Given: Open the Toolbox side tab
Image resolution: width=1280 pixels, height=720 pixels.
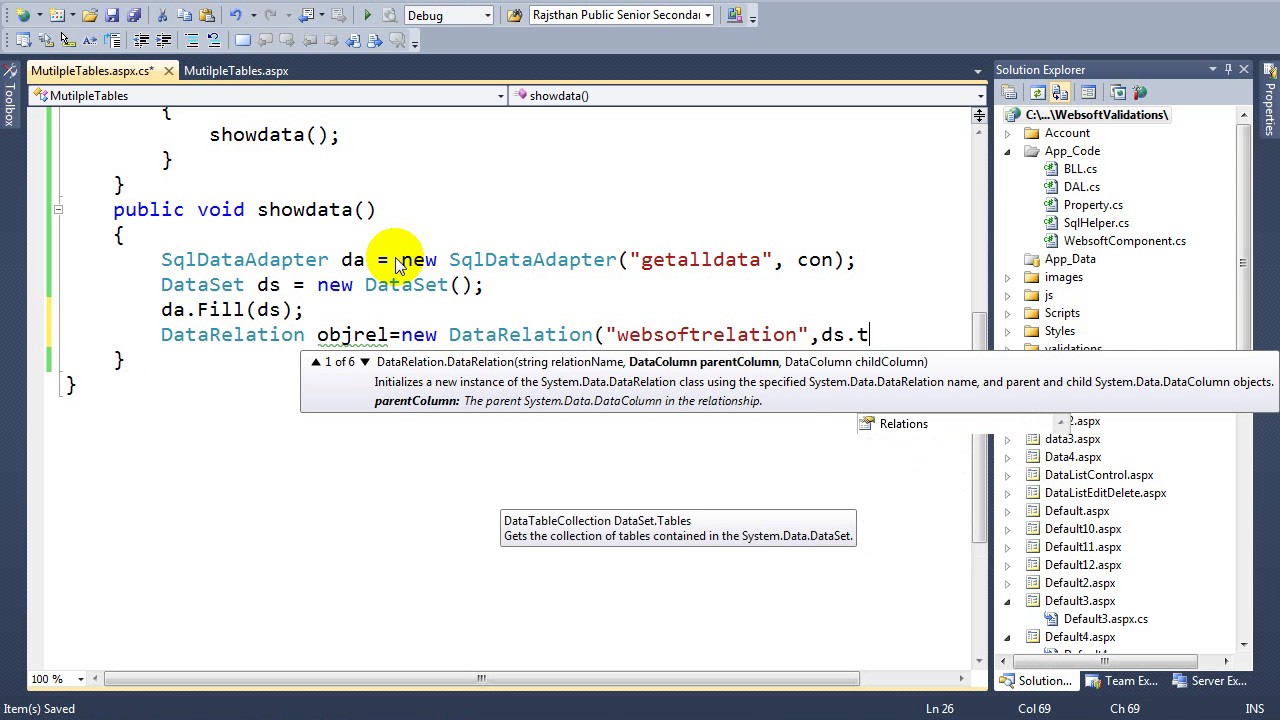Looking at the screenshot, I should 9,95.
